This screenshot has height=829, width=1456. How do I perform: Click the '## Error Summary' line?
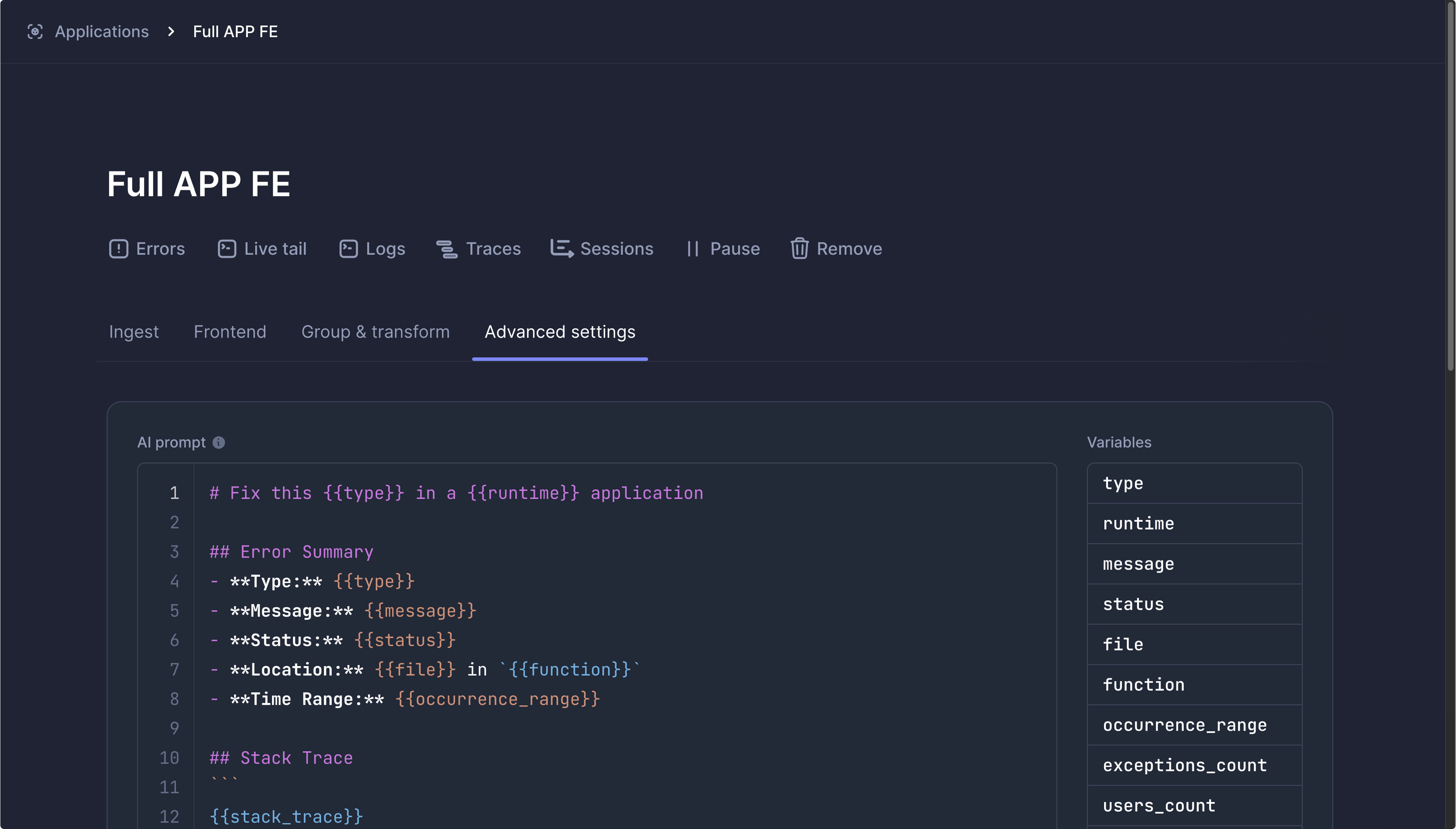point(292,552)
